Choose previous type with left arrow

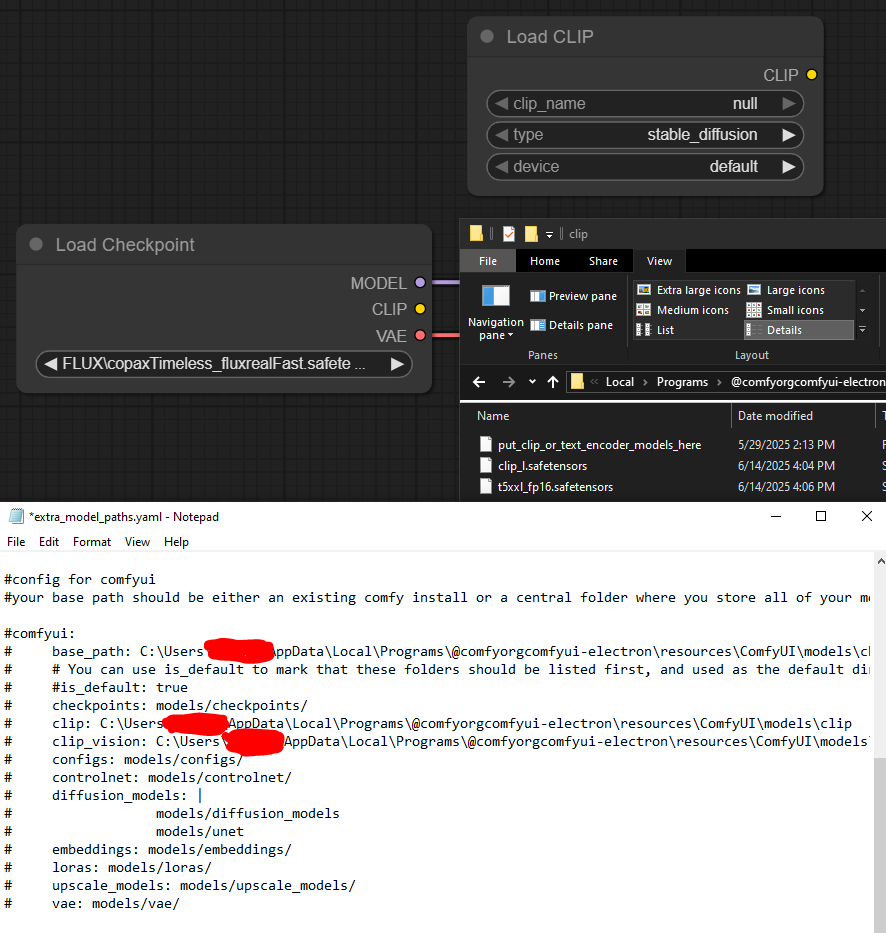point(502,134)
